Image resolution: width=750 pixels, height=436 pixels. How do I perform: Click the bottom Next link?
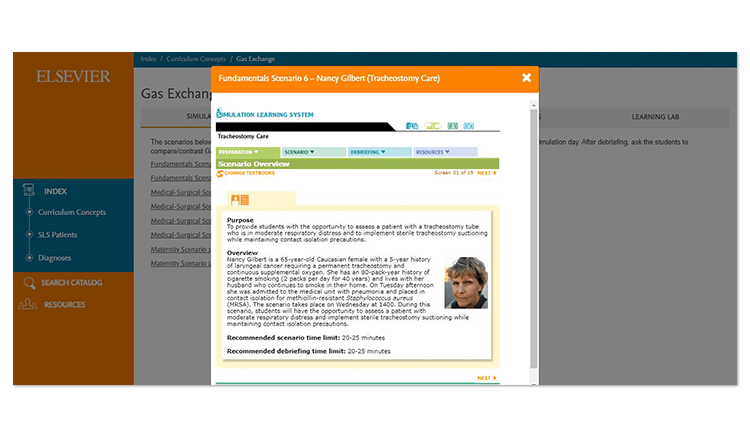point(487,378)
